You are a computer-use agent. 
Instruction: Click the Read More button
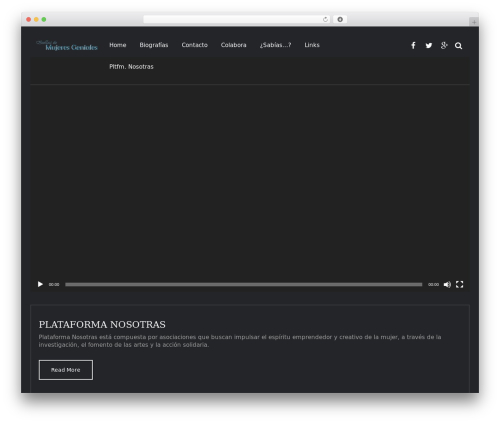click(x=66, y=370)
